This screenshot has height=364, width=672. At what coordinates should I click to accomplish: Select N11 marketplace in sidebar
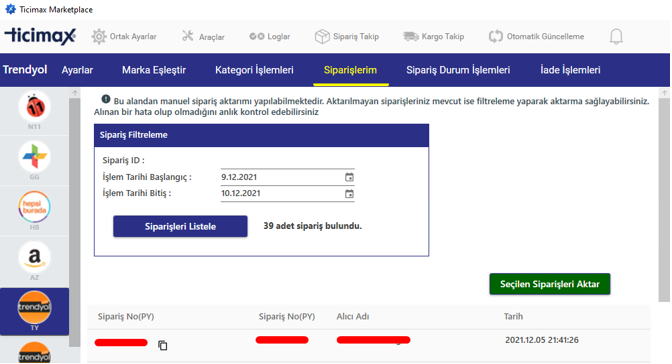[x=34, y=111]
